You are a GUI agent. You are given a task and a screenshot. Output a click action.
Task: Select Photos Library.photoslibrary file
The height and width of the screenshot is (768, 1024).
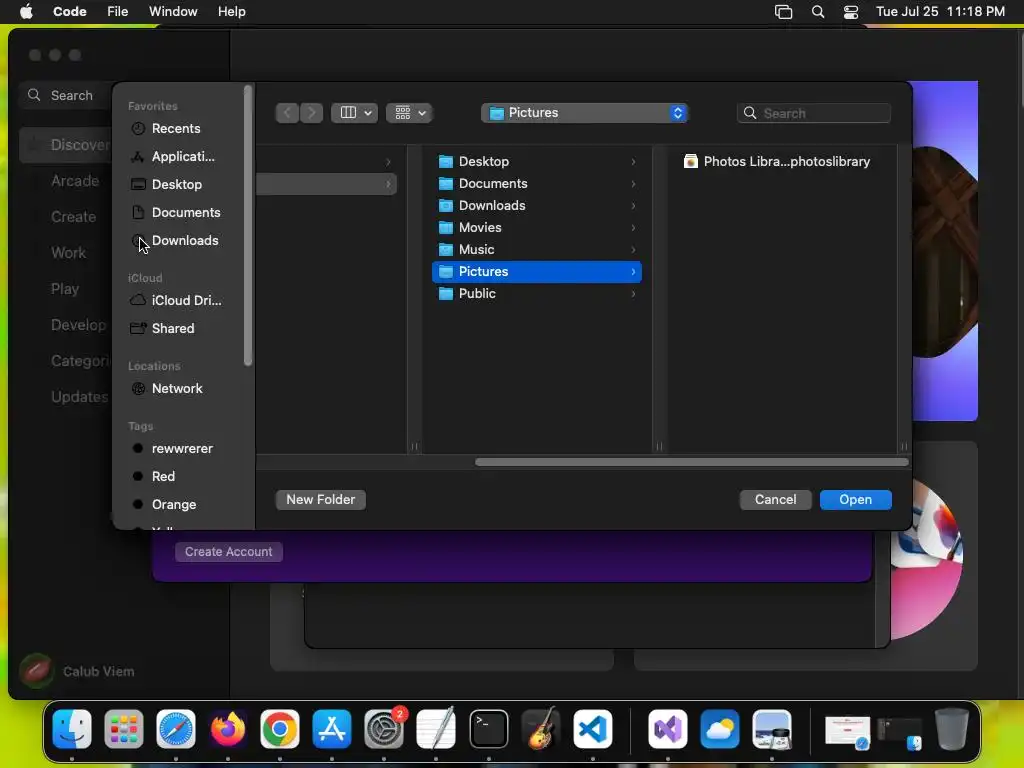[x=776, y=162]
